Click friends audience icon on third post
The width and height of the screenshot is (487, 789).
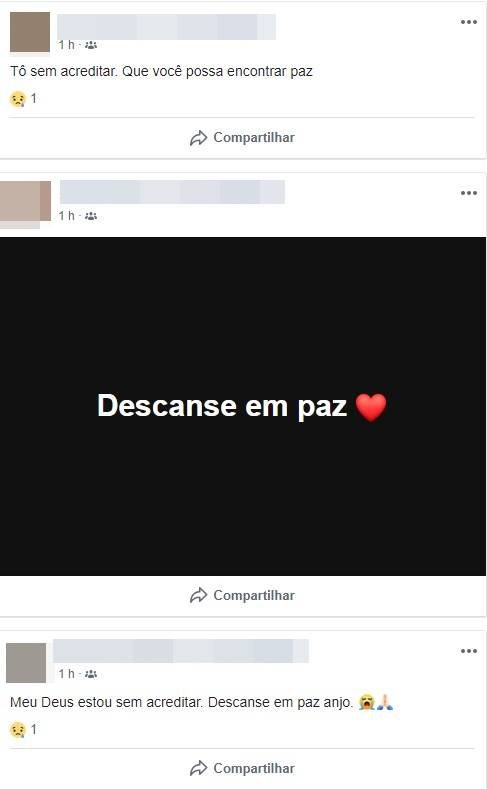pos(91,674)
